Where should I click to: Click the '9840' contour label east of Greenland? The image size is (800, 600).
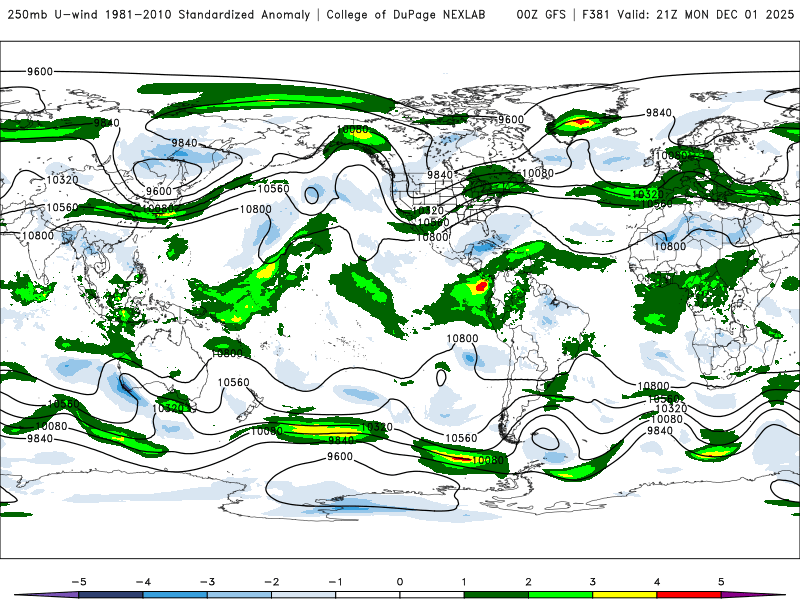pos(659,113)
